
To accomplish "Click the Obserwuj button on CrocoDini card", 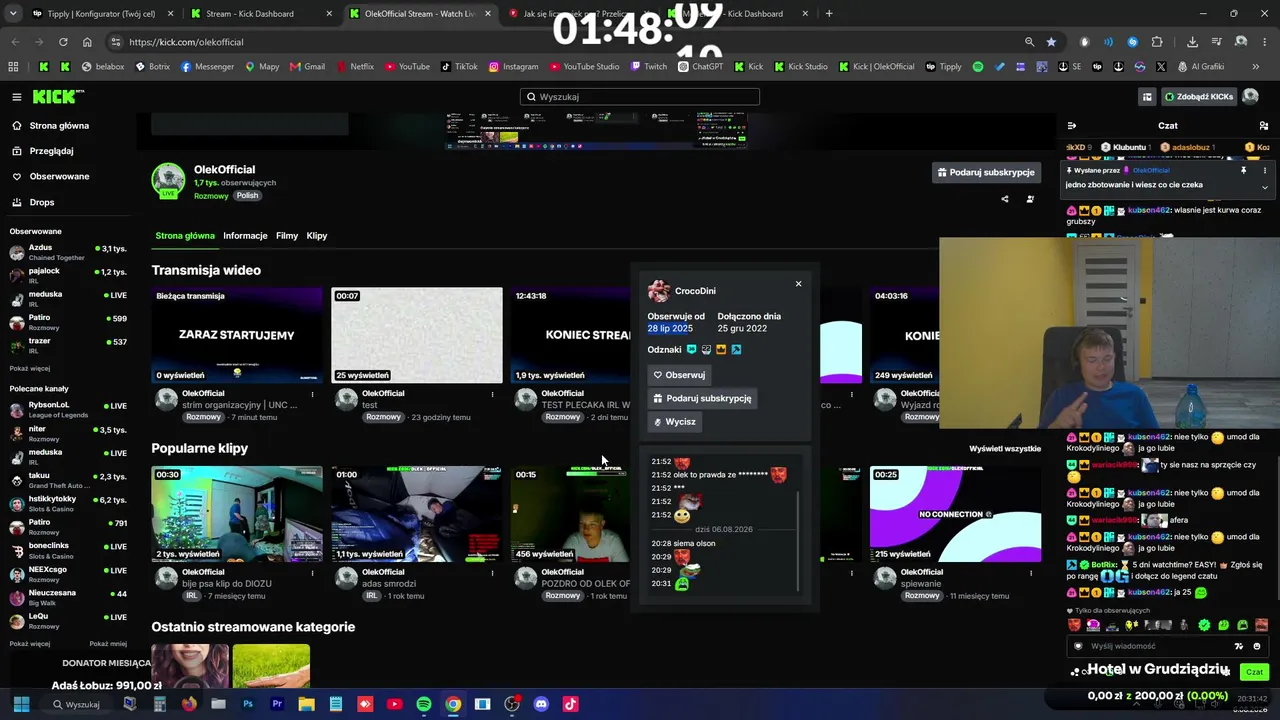I will pyautogui.click(x=679, y=375).
